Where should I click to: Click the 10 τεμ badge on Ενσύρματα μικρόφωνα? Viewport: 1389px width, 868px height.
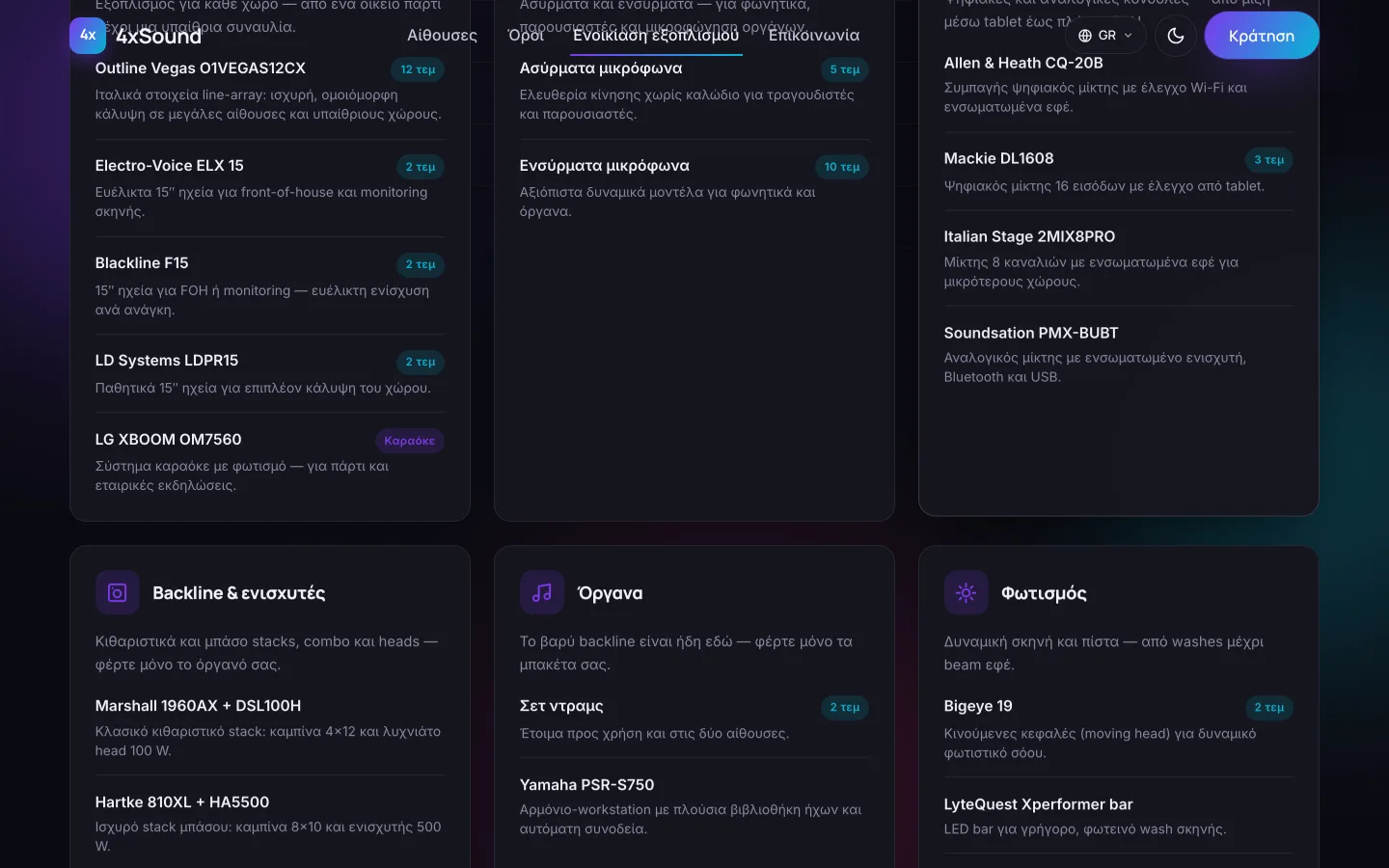(842, 167)
